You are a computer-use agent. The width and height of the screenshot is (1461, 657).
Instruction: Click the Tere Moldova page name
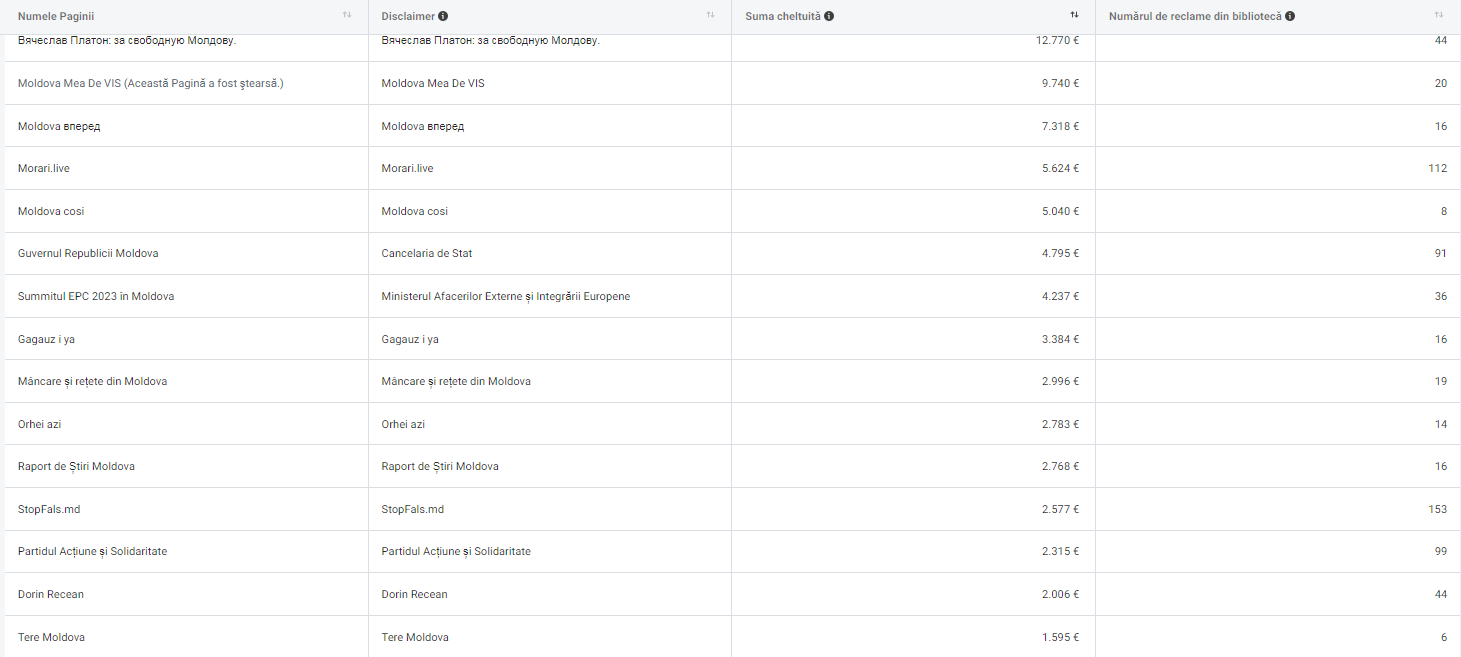click(51, 637)
